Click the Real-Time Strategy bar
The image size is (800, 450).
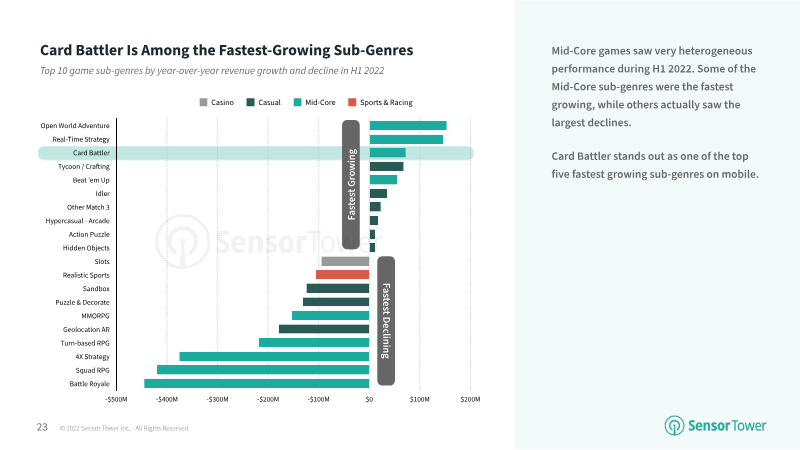pyautogui.click(x=406, y=139)
